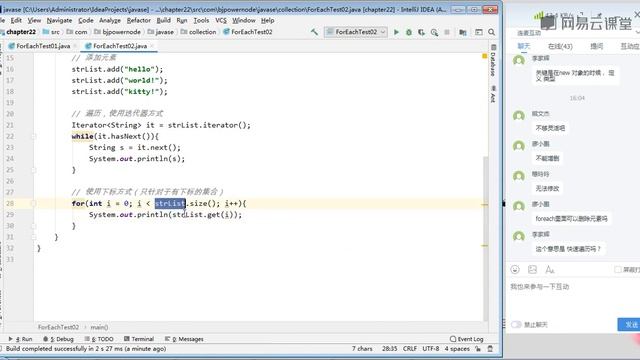The width and height of the screenshot is (640, 360).
Task: Open Event Log tool window
Action: [x=467, y=339]
